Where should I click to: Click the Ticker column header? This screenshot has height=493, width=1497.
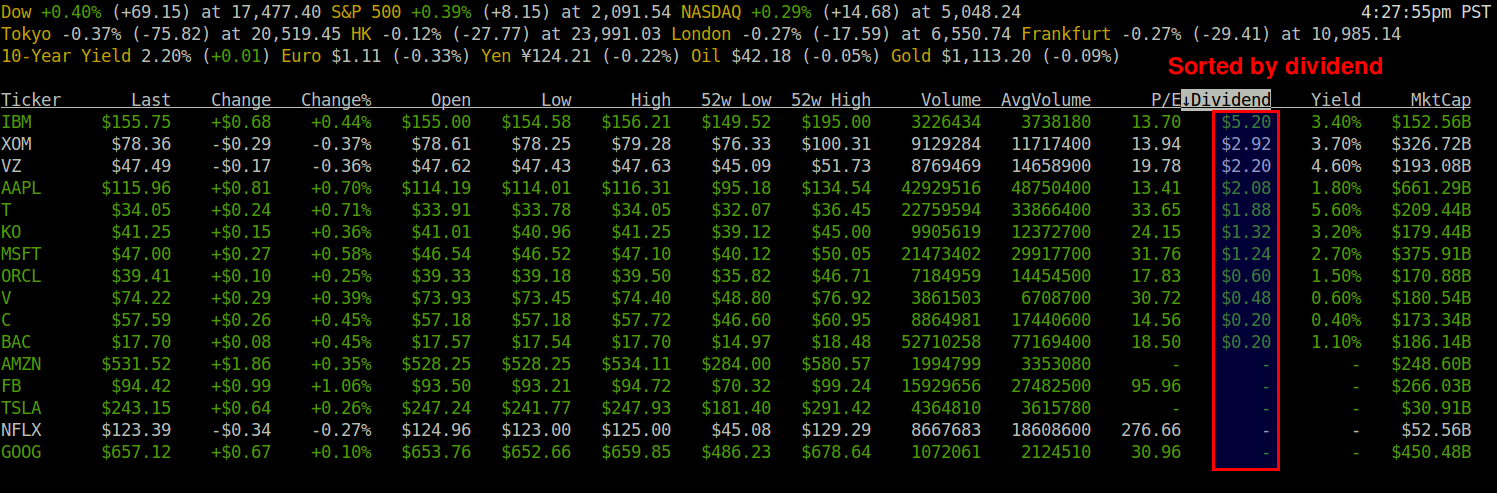tap(31, 100)
